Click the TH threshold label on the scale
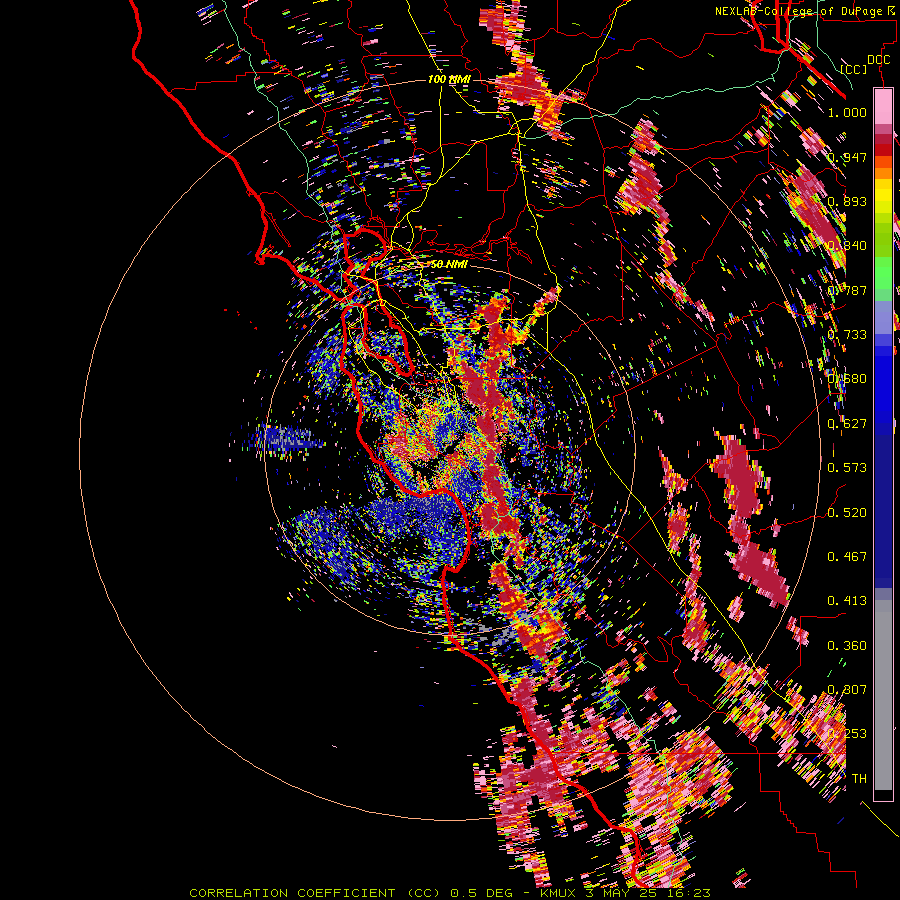 pos(859,779)
